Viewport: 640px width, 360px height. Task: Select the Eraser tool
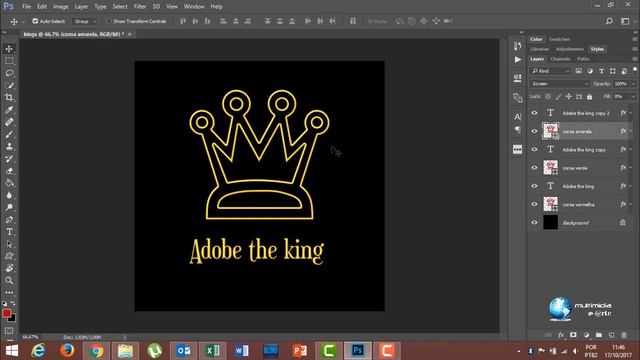point(9,171)
